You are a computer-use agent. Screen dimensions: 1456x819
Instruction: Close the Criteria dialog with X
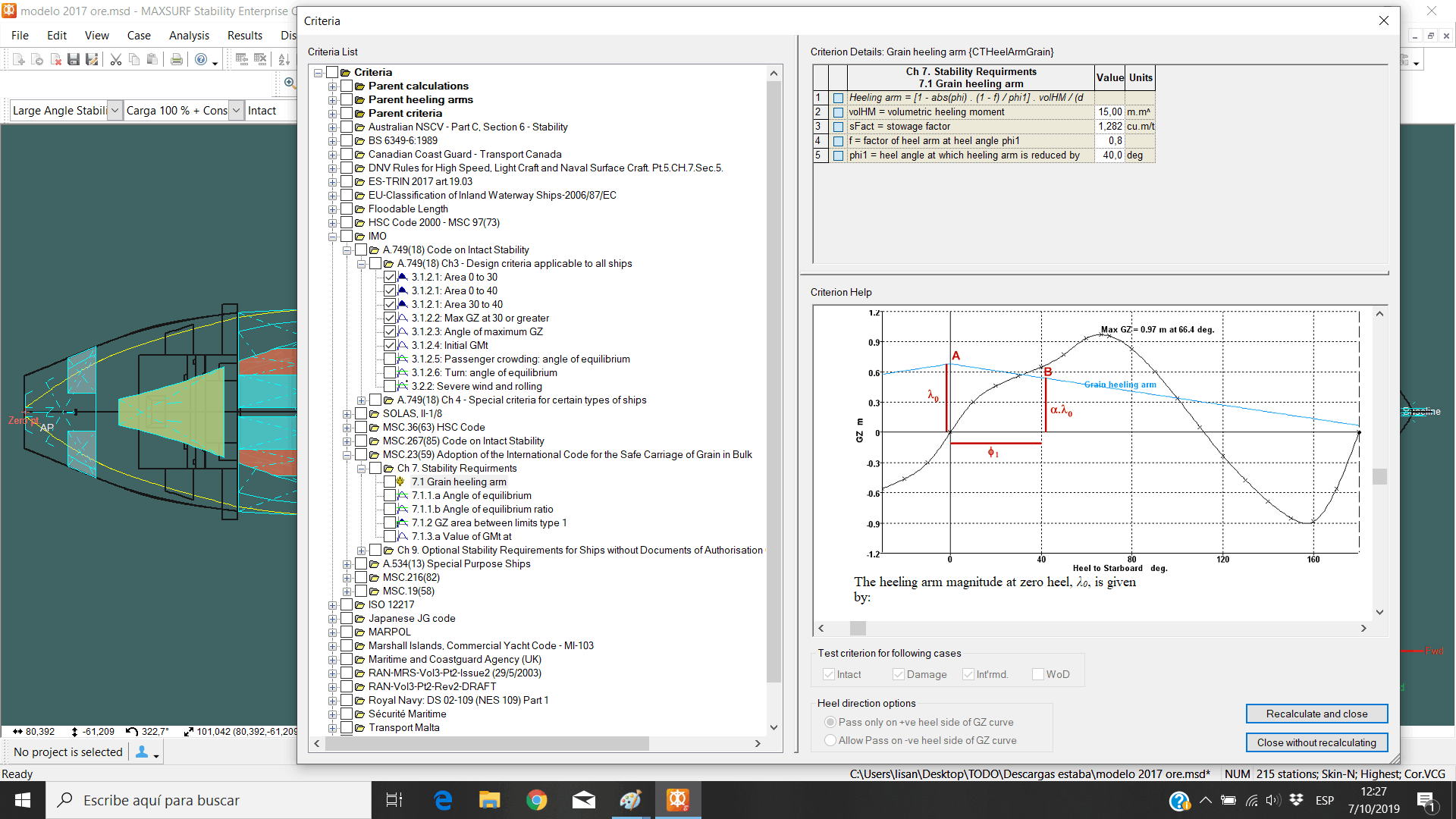1383,20
